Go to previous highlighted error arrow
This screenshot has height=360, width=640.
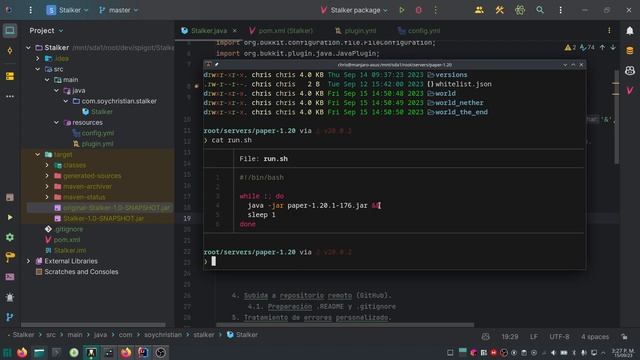602,48
